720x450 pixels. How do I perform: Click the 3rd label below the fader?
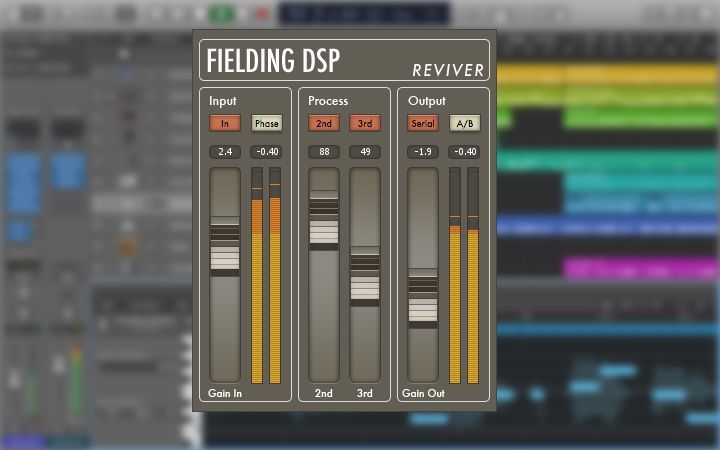pyautogui.click(x=365, y=393)
